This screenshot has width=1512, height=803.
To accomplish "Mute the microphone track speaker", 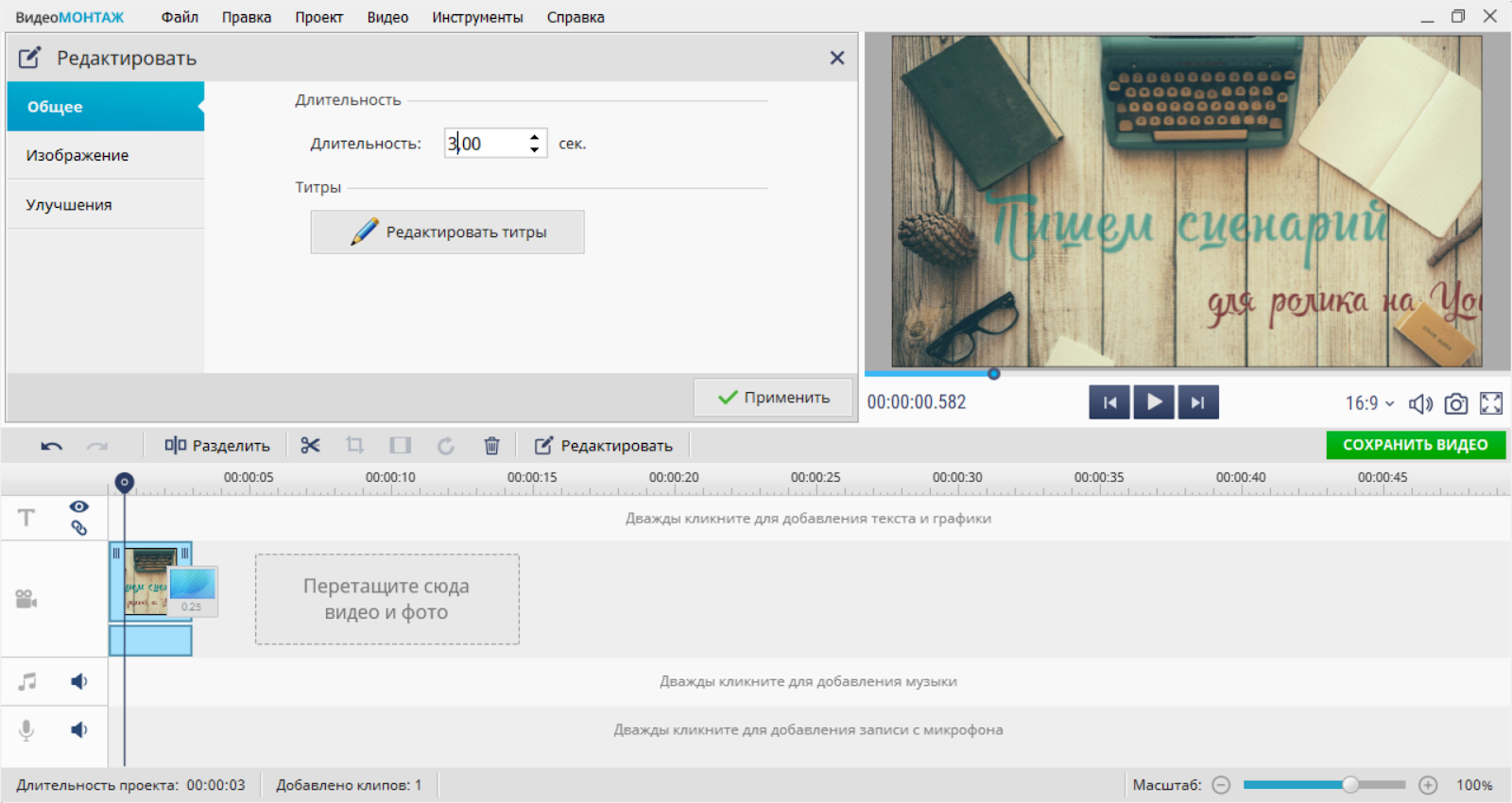I will tap(79, 729).
